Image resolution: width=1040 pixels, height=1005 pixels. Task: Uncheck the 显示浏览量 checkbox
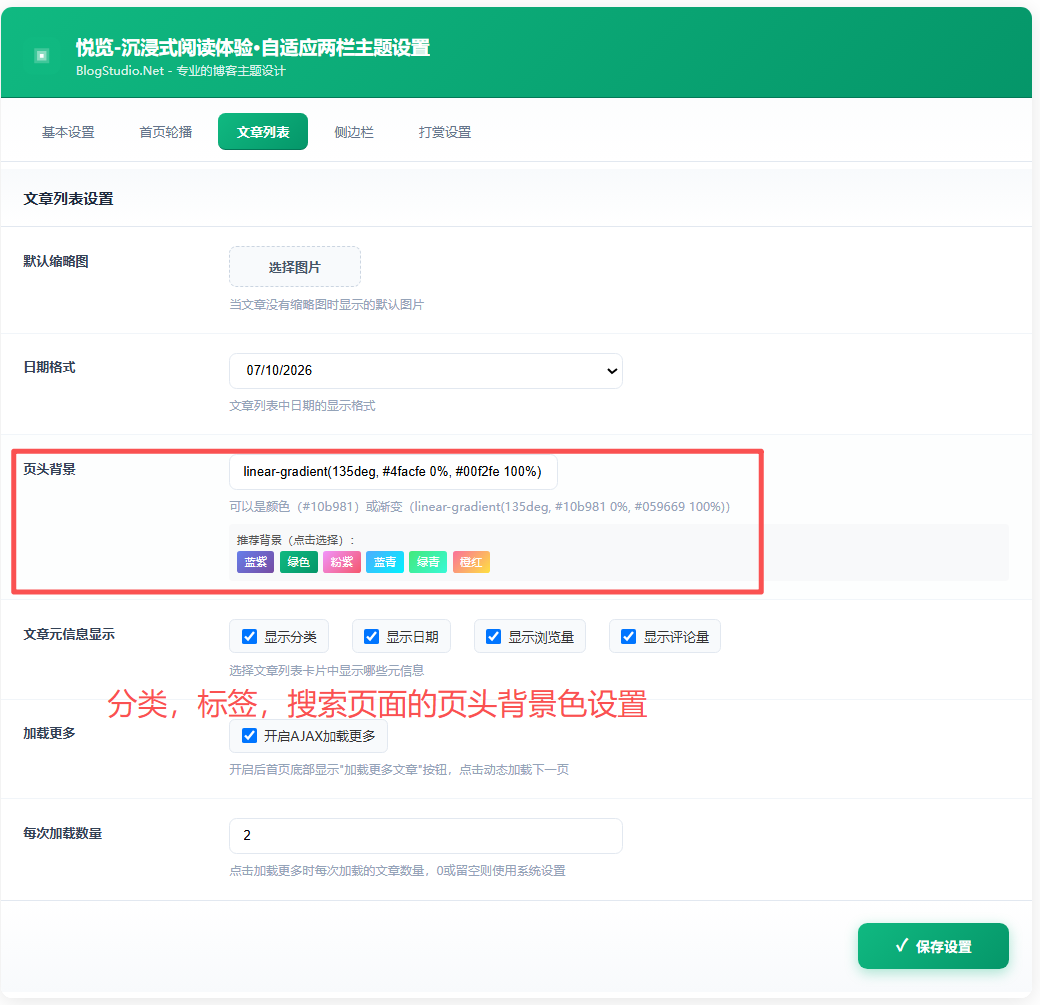493,637
